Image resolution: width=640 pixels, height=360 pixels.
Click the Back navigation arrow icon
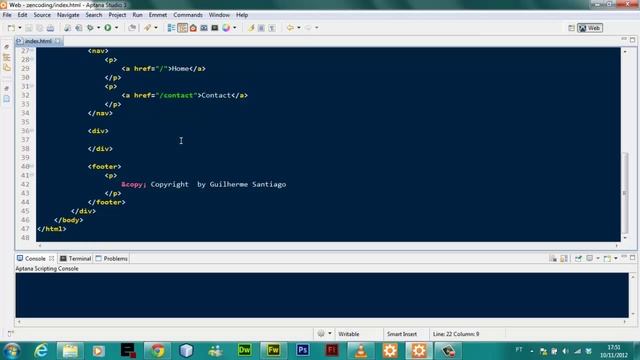(x=290, y=28)
